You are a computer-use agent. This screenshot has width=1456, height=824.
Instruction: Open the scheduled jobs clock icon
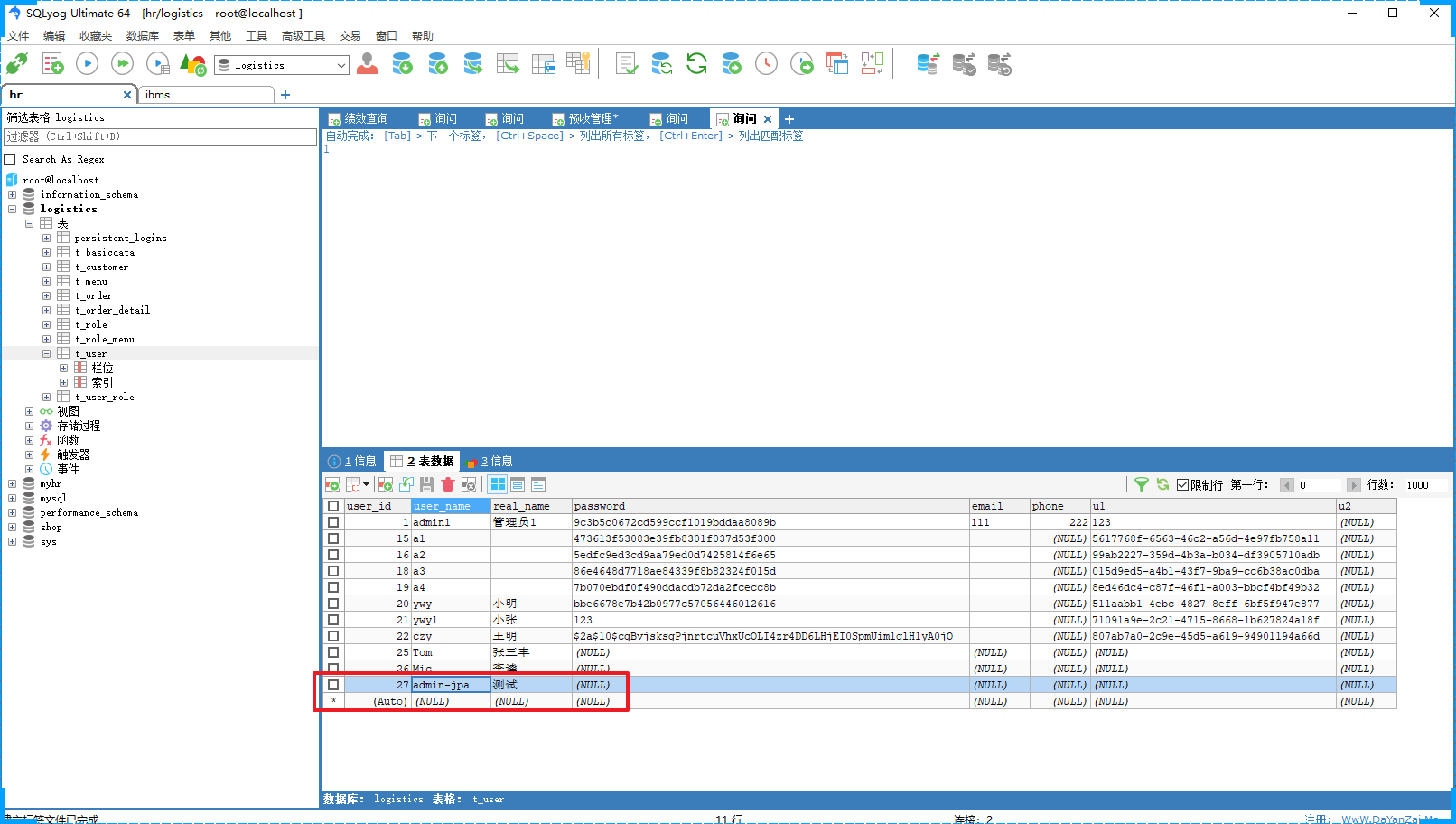point(767,63)
